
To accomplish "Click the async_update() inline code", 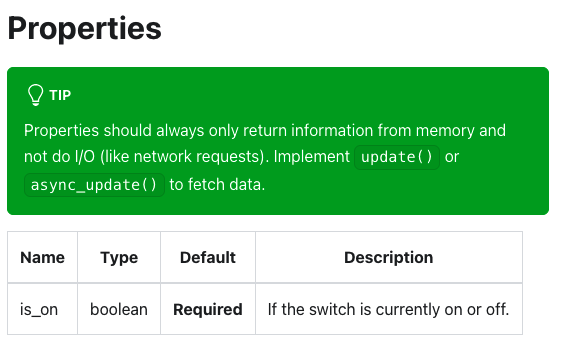I will pyautogui.click(x=94, y=185).
